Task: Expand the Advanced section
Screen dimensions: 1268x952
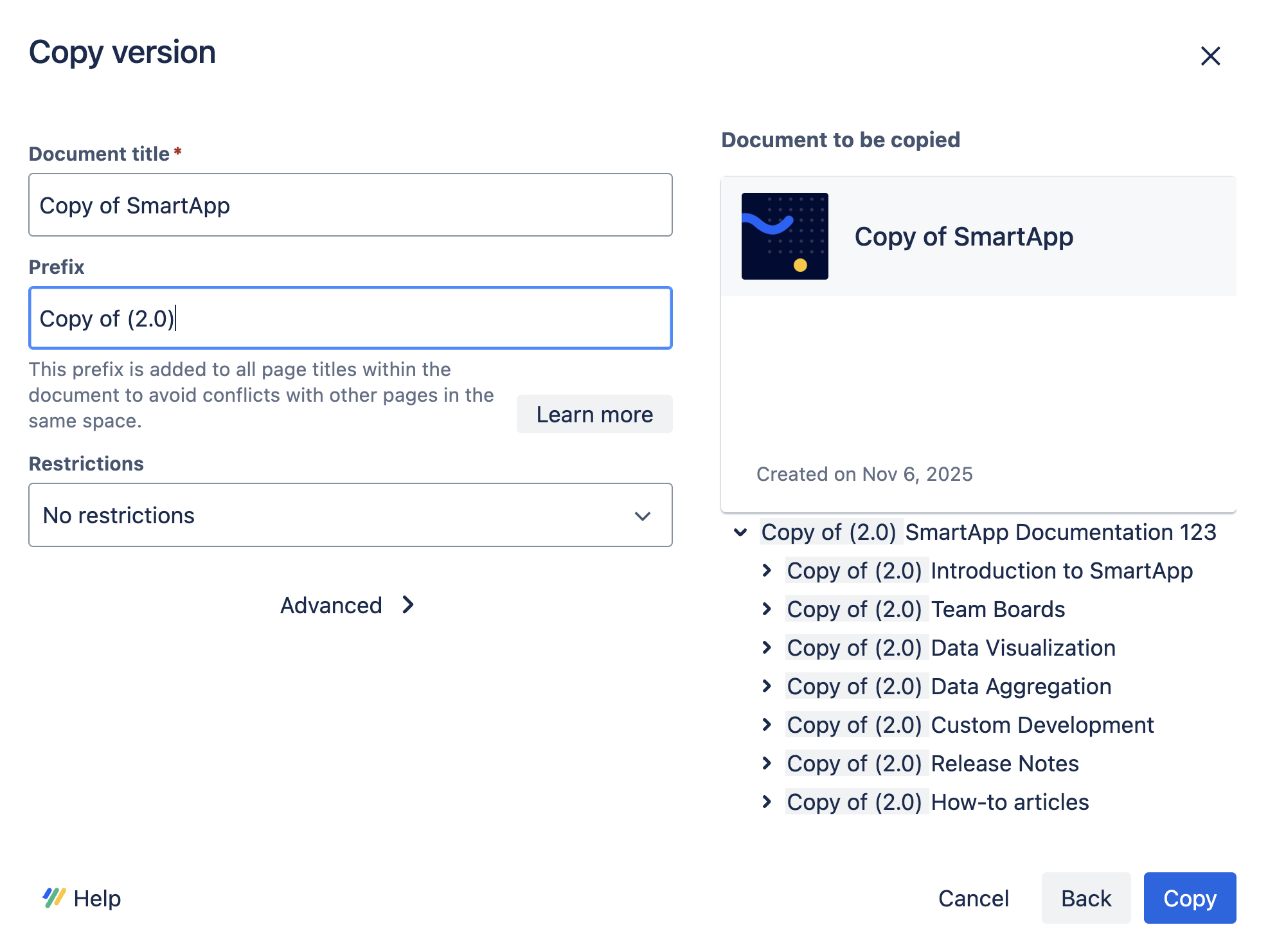Action: 349,605
